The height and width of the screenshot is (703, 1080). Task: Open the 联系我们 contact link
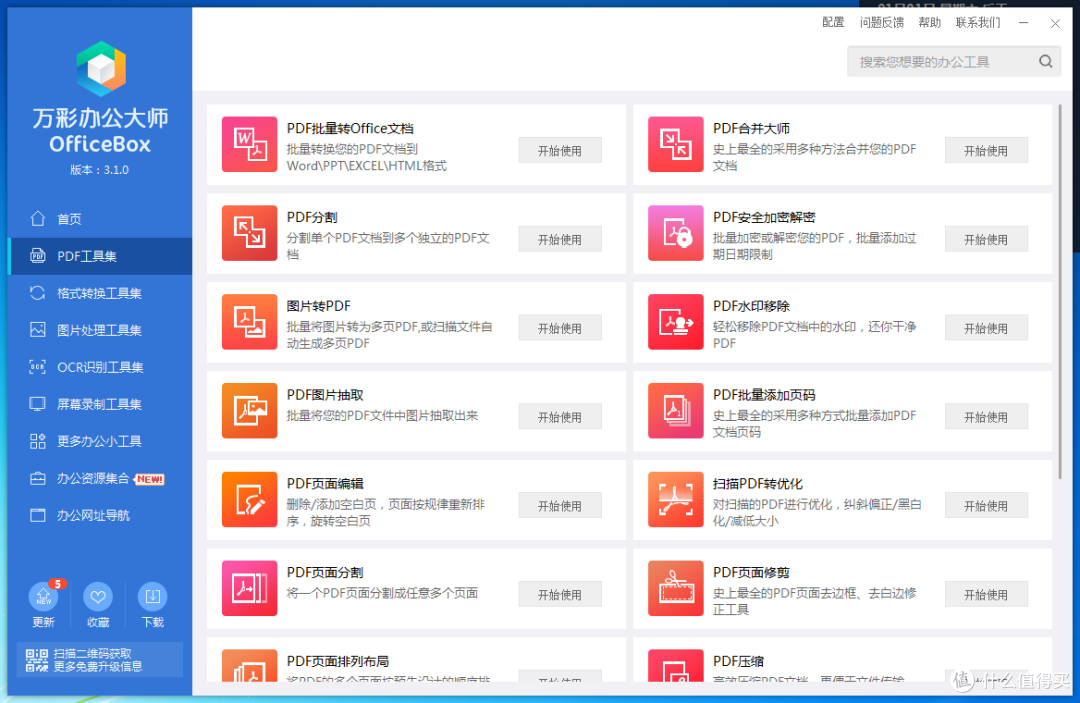coord(977,22)
